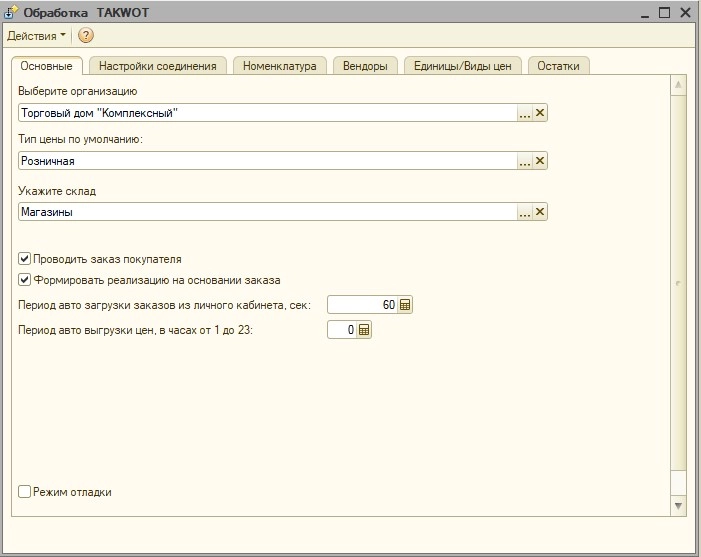The width and height of the screenshot is (701, 557).
Task: Clear the organization field with X icon
Action: (540, 113)
